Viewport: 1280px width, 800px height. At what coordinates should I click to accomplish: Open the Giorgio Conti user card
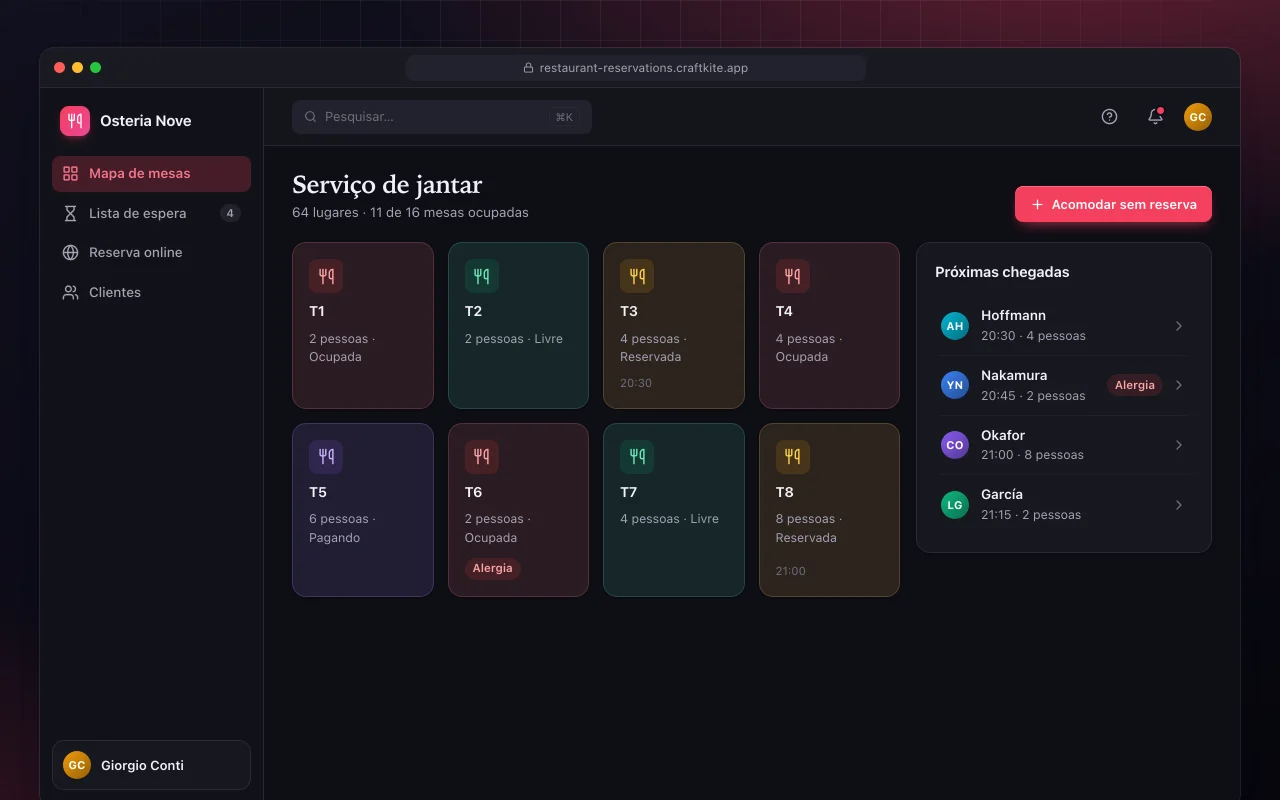pos(151,765)
